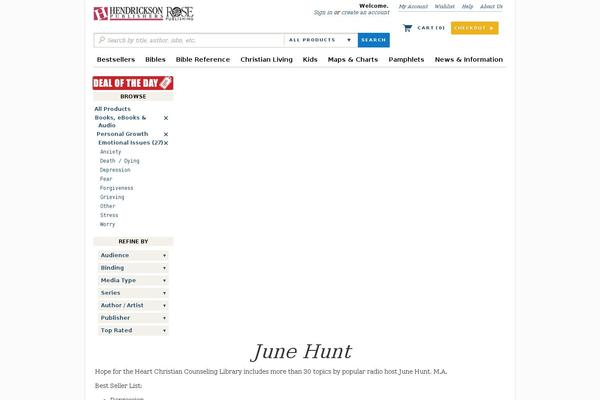
Task: Expand the Binding refine option
Action: pyautogui.click(x=133, y=268)
